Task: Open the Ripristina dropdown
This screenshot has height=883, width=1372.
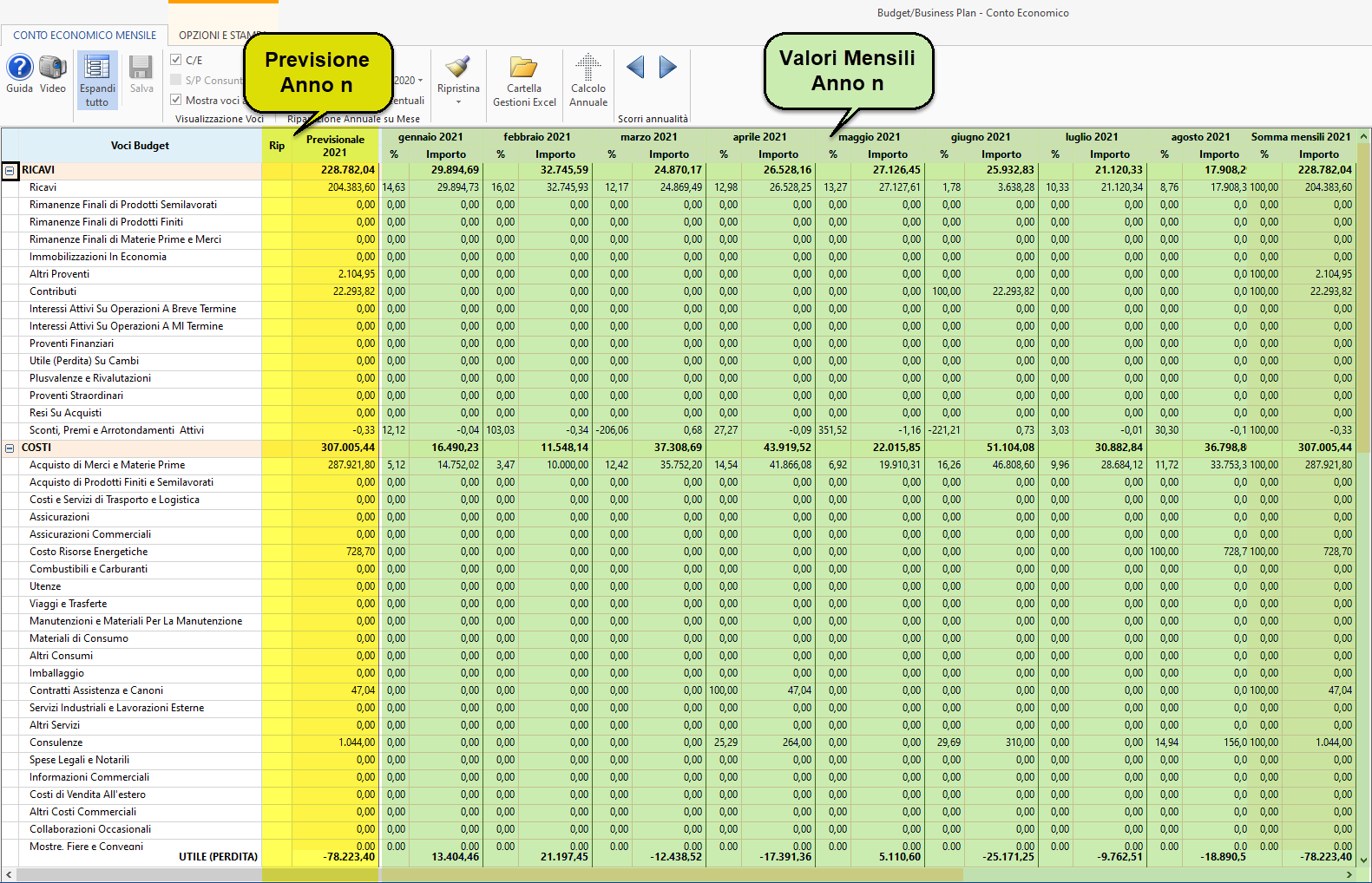Action: (458, 101)
